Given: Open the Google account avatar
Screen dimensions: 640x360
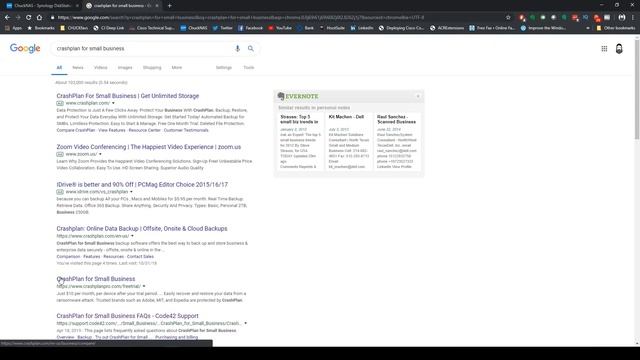Looking at the screenshot, I should 619,49.
